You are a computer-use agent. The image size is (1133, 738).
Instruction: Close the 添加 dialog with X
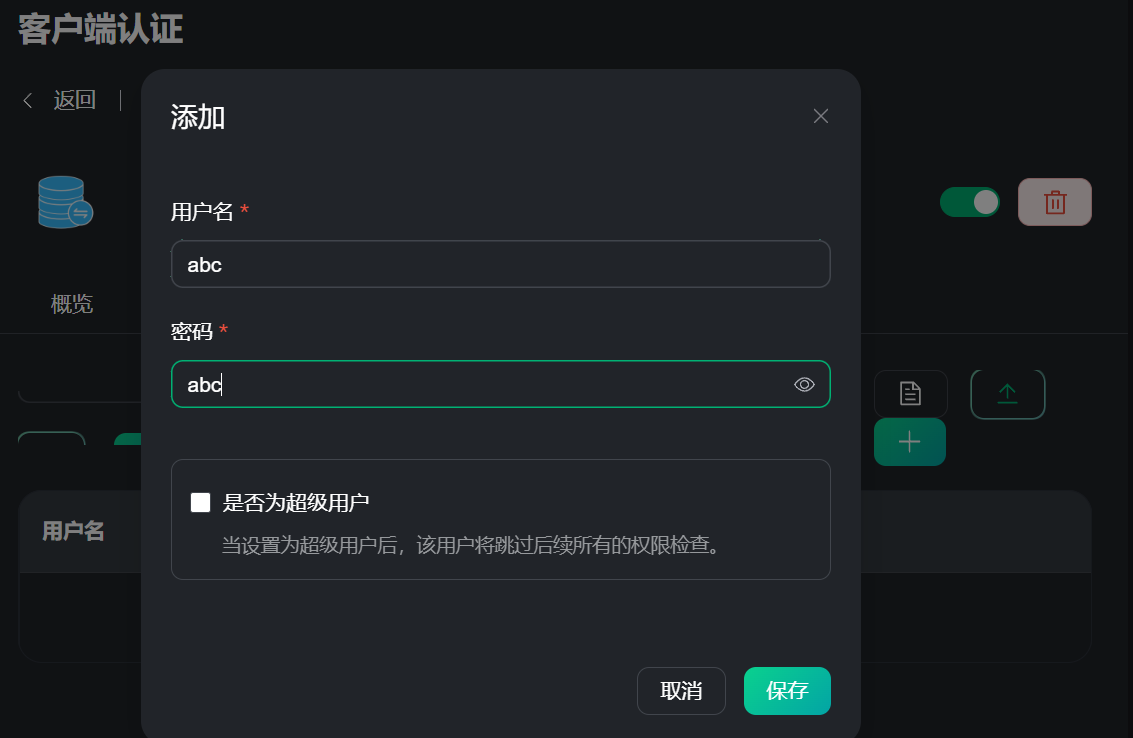click(x=821, y=116)
